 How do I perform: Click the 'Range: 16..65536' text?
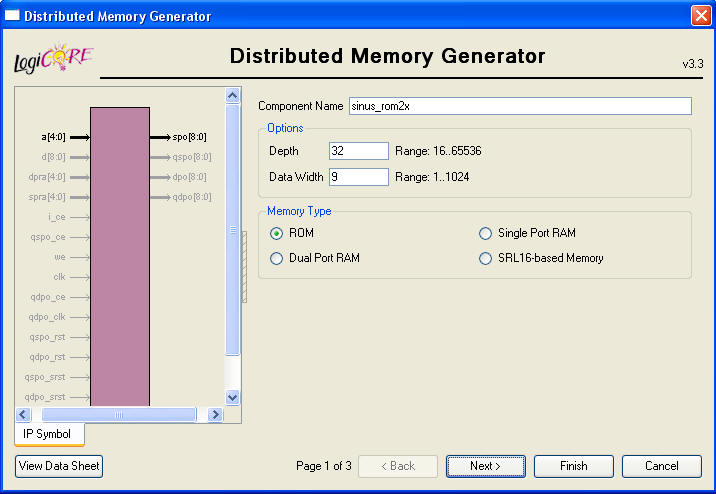pos(438,151)
